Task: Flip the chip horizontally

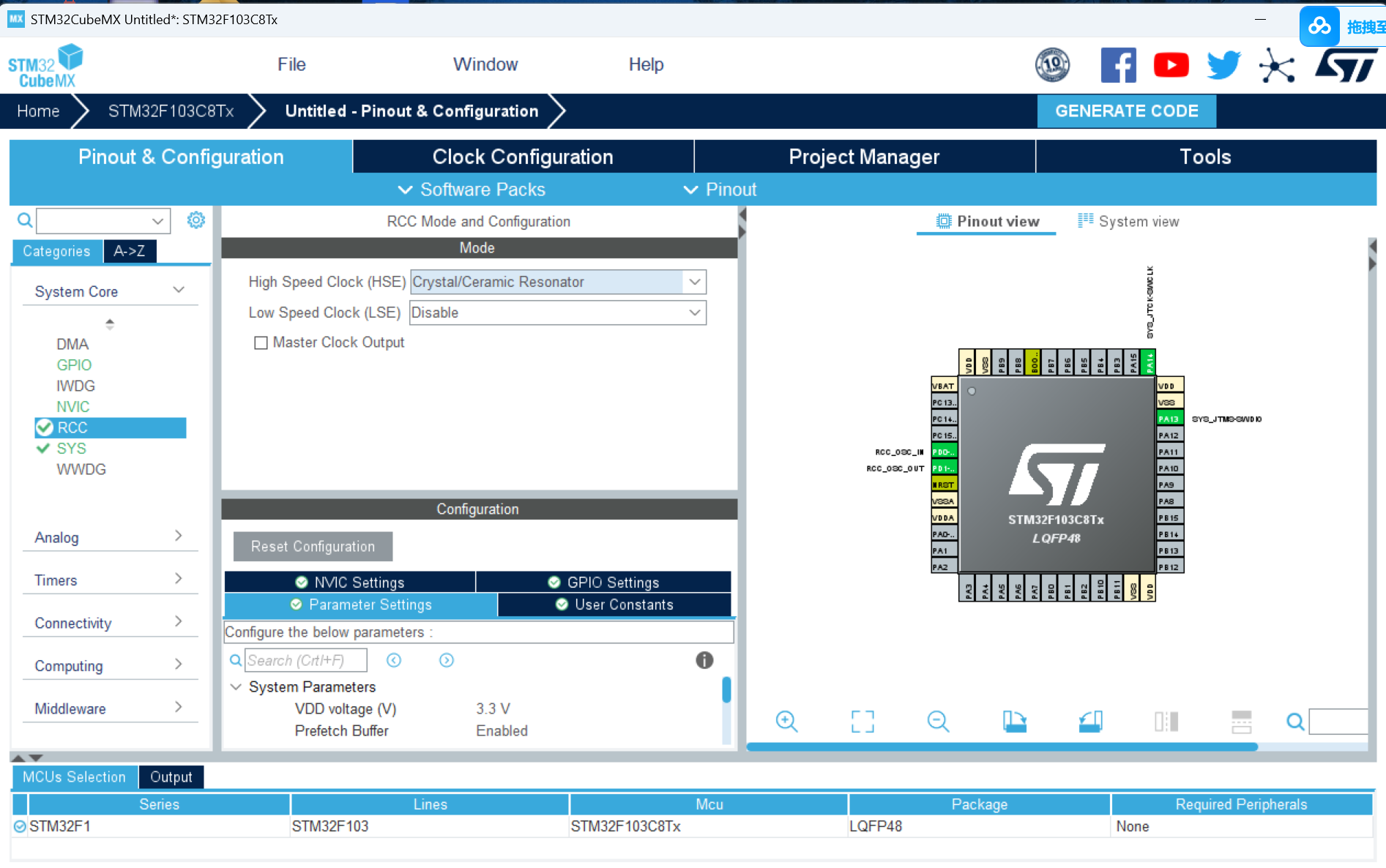Action: pos(1166,722)
